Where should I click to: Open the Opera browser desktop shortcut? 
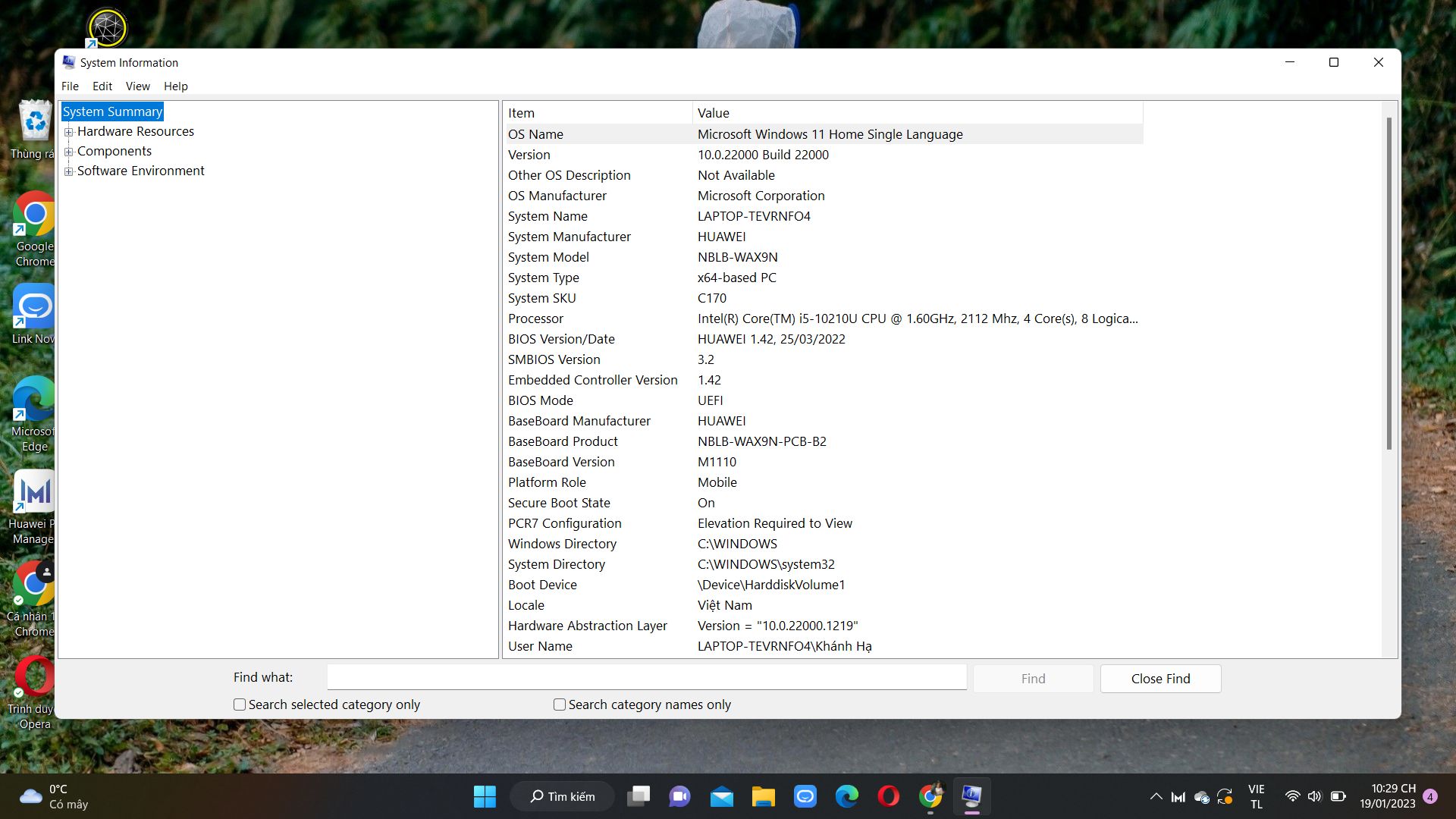click(x=32, y=692)
